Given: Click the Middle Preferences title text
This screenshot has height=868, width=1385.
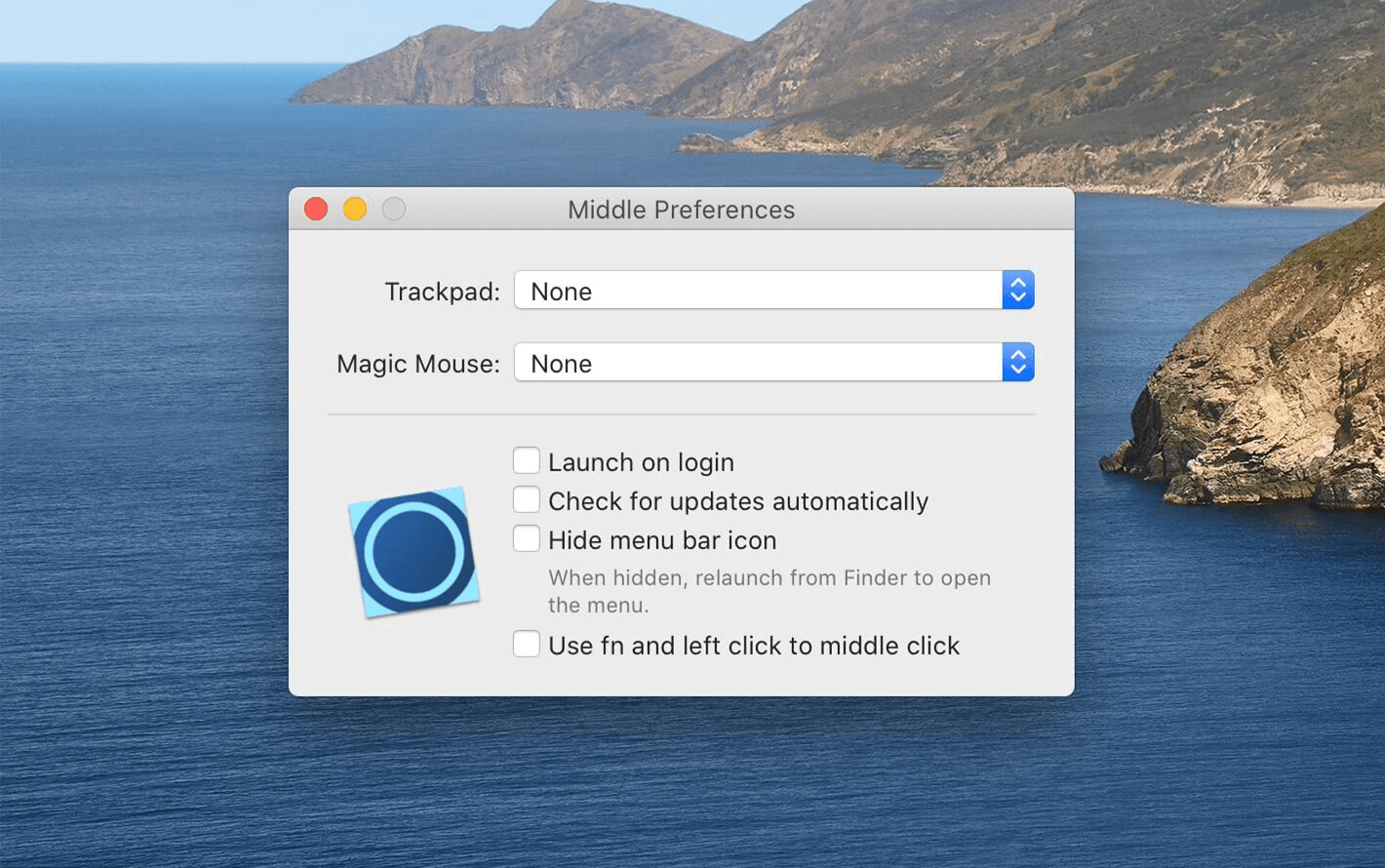Looking at the screenshot, I should coord(681,210).
